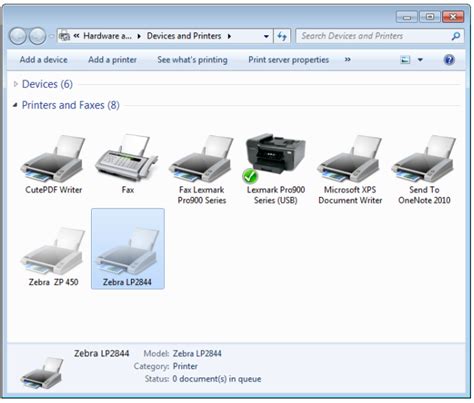Select the CutePDF Writer printer icon

pos(53,158)
